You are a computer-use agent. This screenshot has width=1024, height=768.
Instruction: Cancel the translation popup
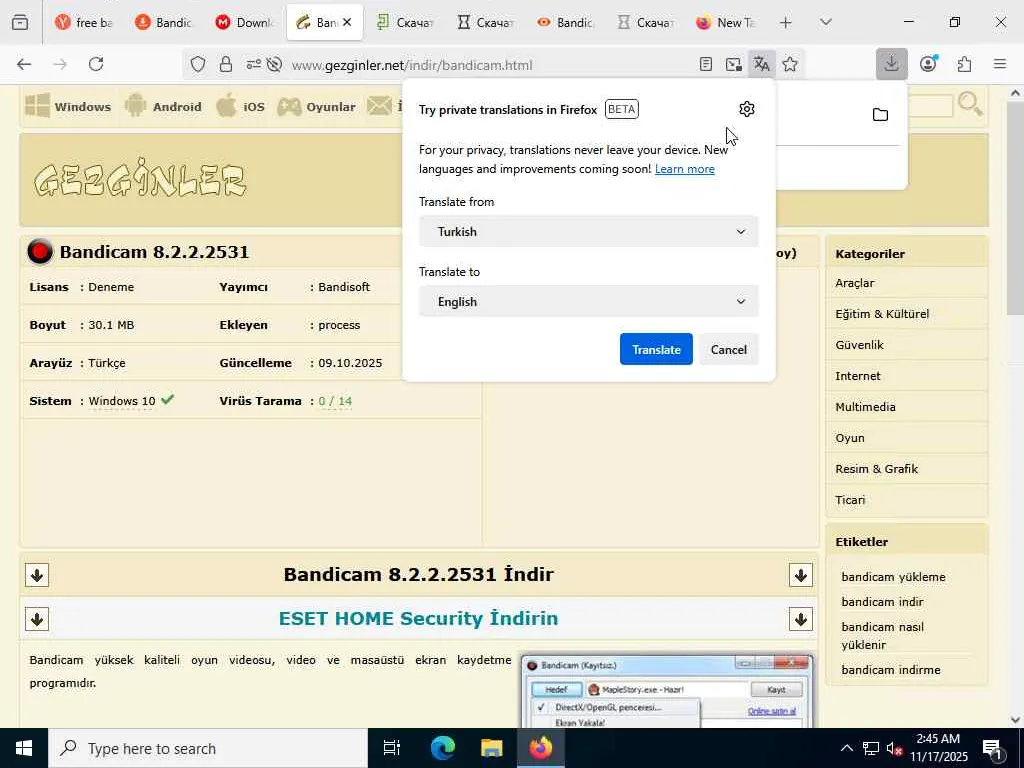pyautogui.click(x=729, y=349)
